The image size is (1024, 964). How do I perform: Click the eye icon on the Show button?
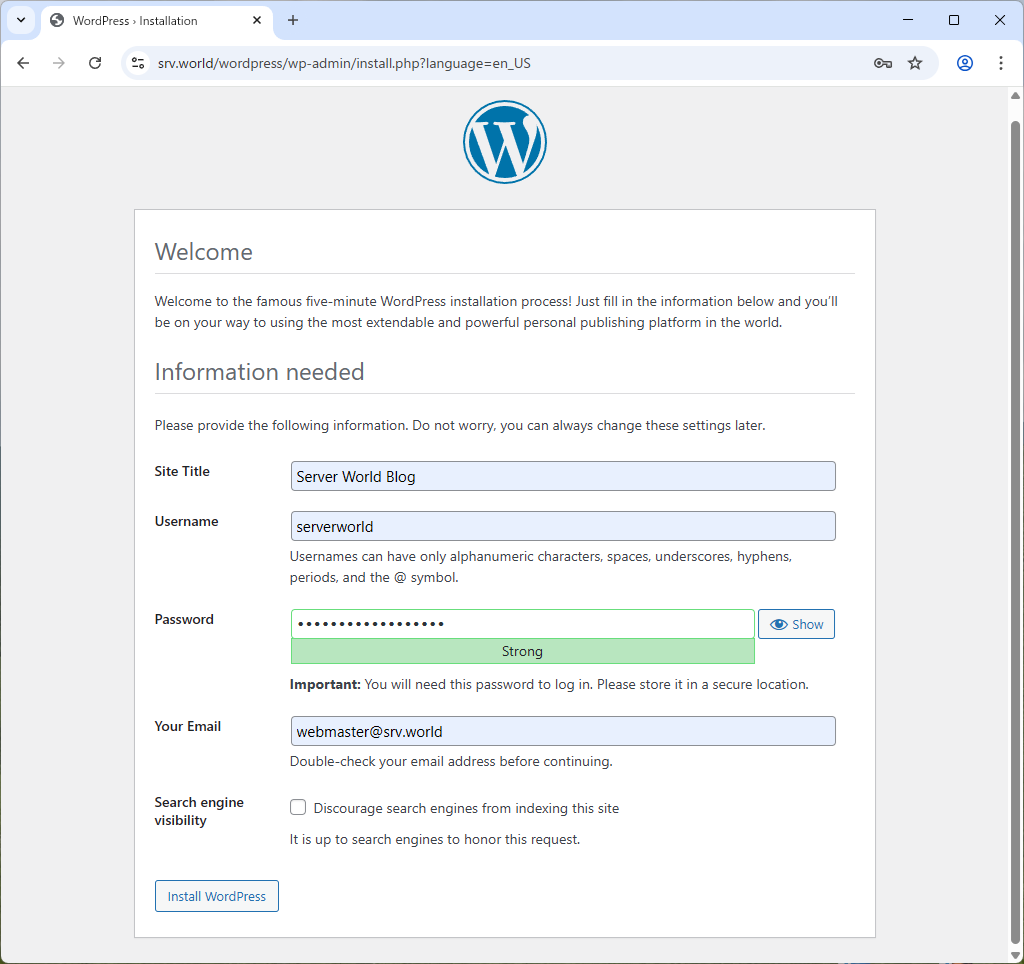tap(778, 623)
